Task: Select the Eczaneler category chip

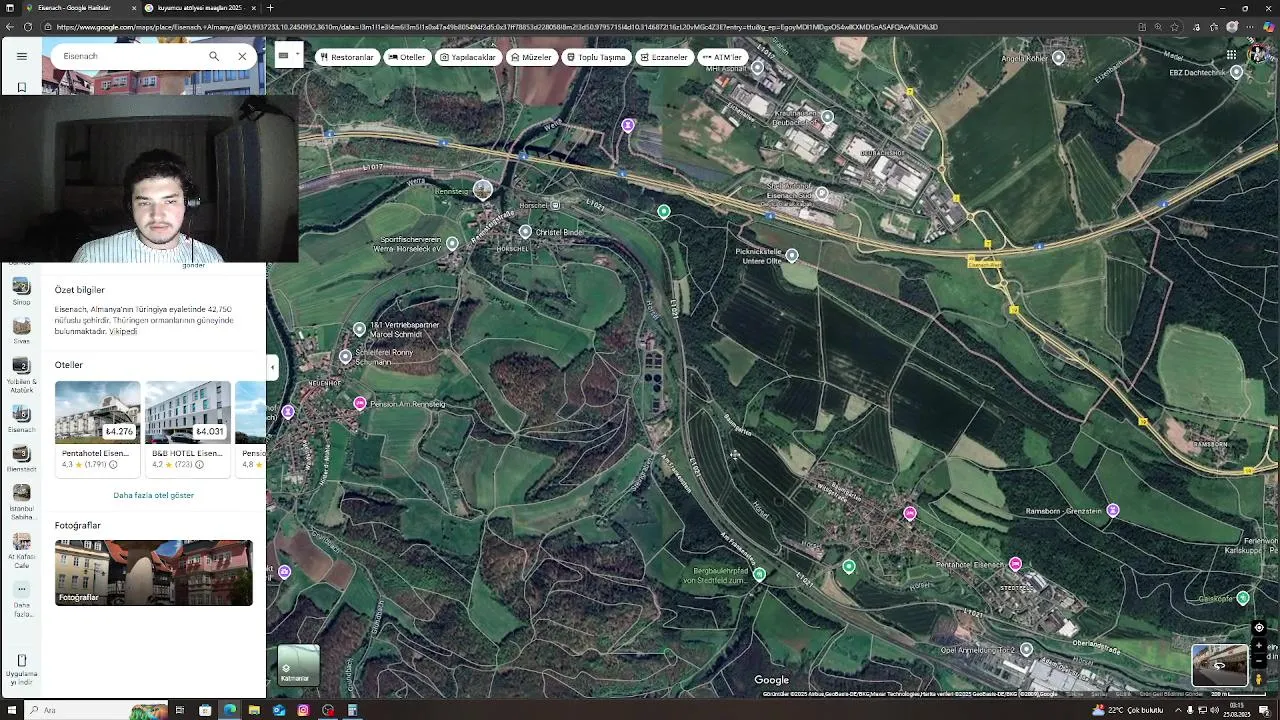Action: point(664,57)
